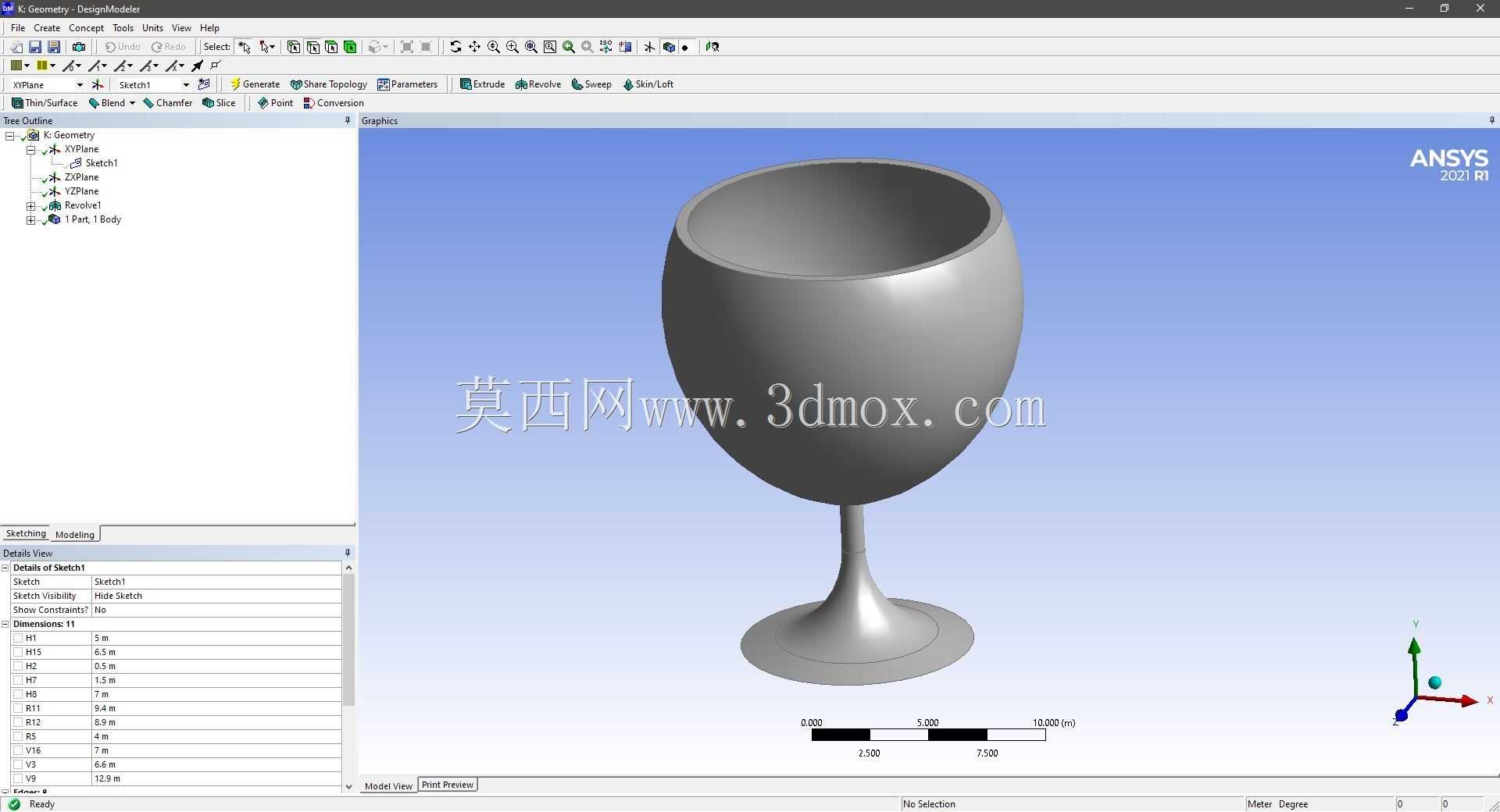The width and height of the screenshot is (1500, 812).
Task: Pin the Details View panel
Action: [348, 553]
